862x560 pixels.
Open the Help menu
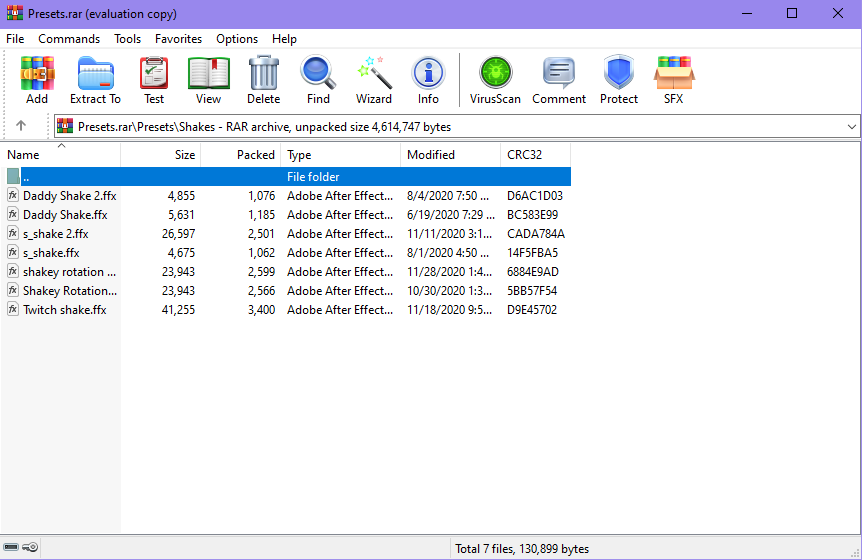click(x=284, y=39)
